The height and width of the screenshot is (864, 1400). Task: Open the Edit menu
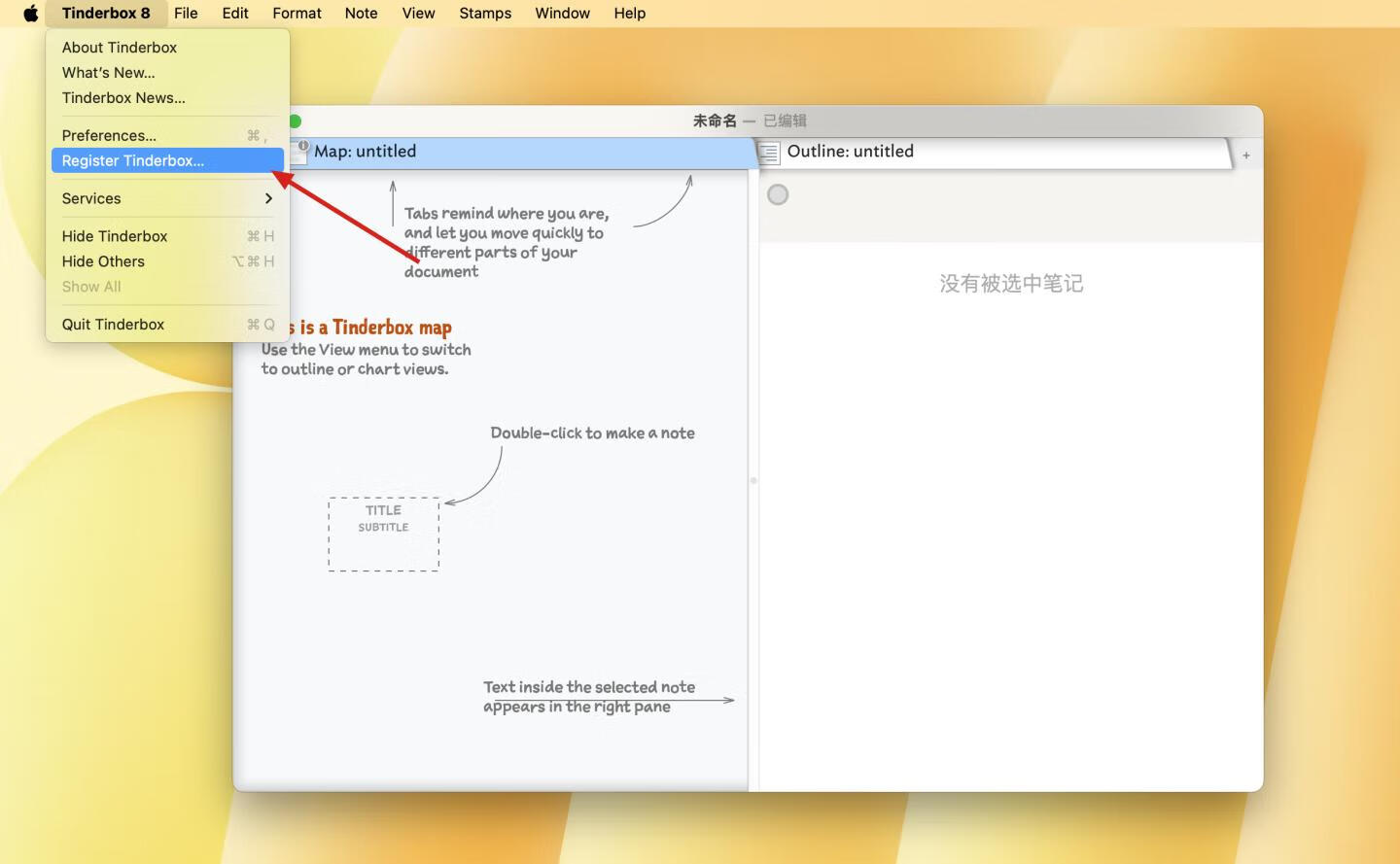pyautogui.click(x=235, y=13)
